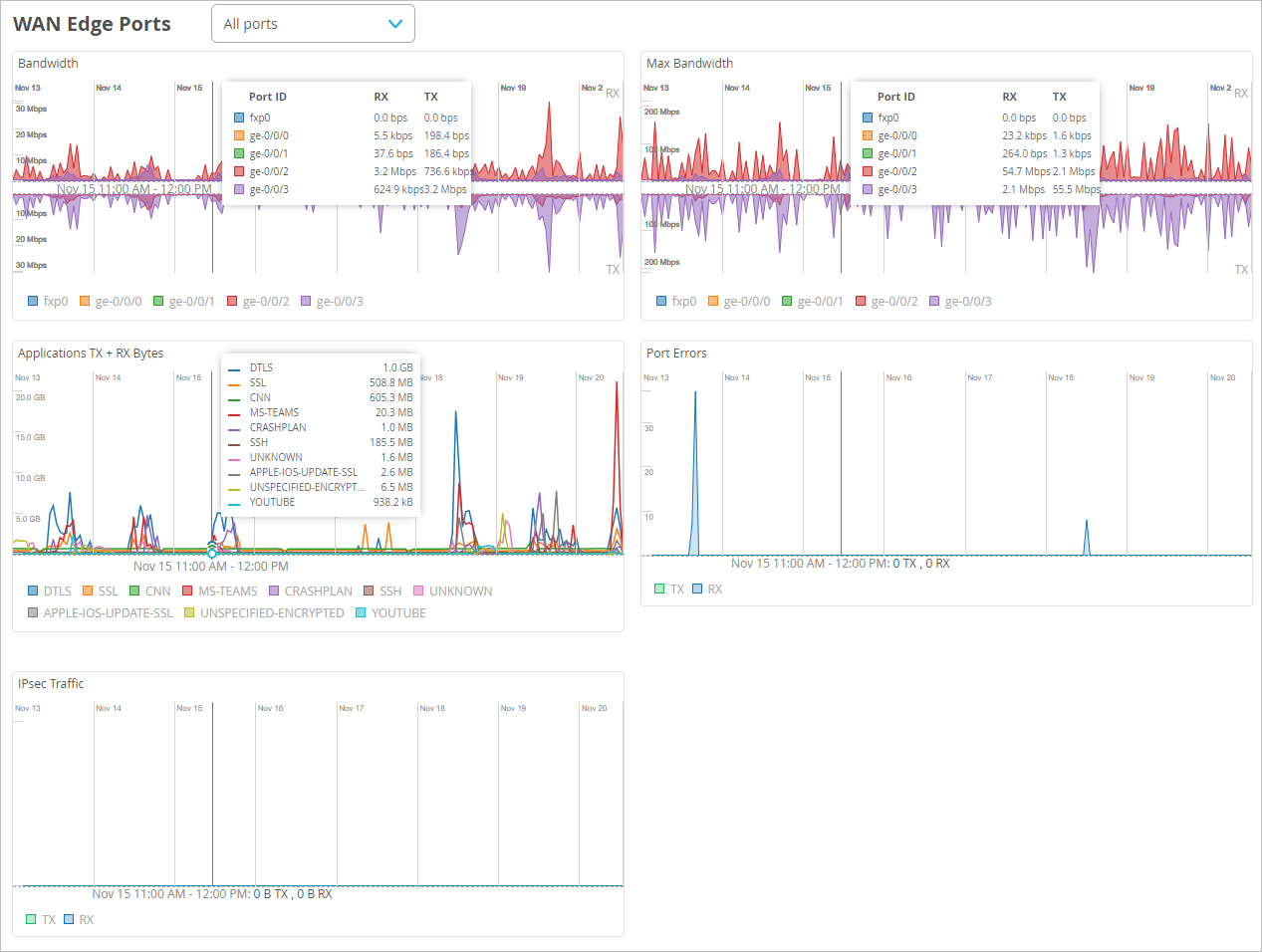
Task: Click Nov 19 marker in Max Bandwidth chart
Action: coord(1141,88)
